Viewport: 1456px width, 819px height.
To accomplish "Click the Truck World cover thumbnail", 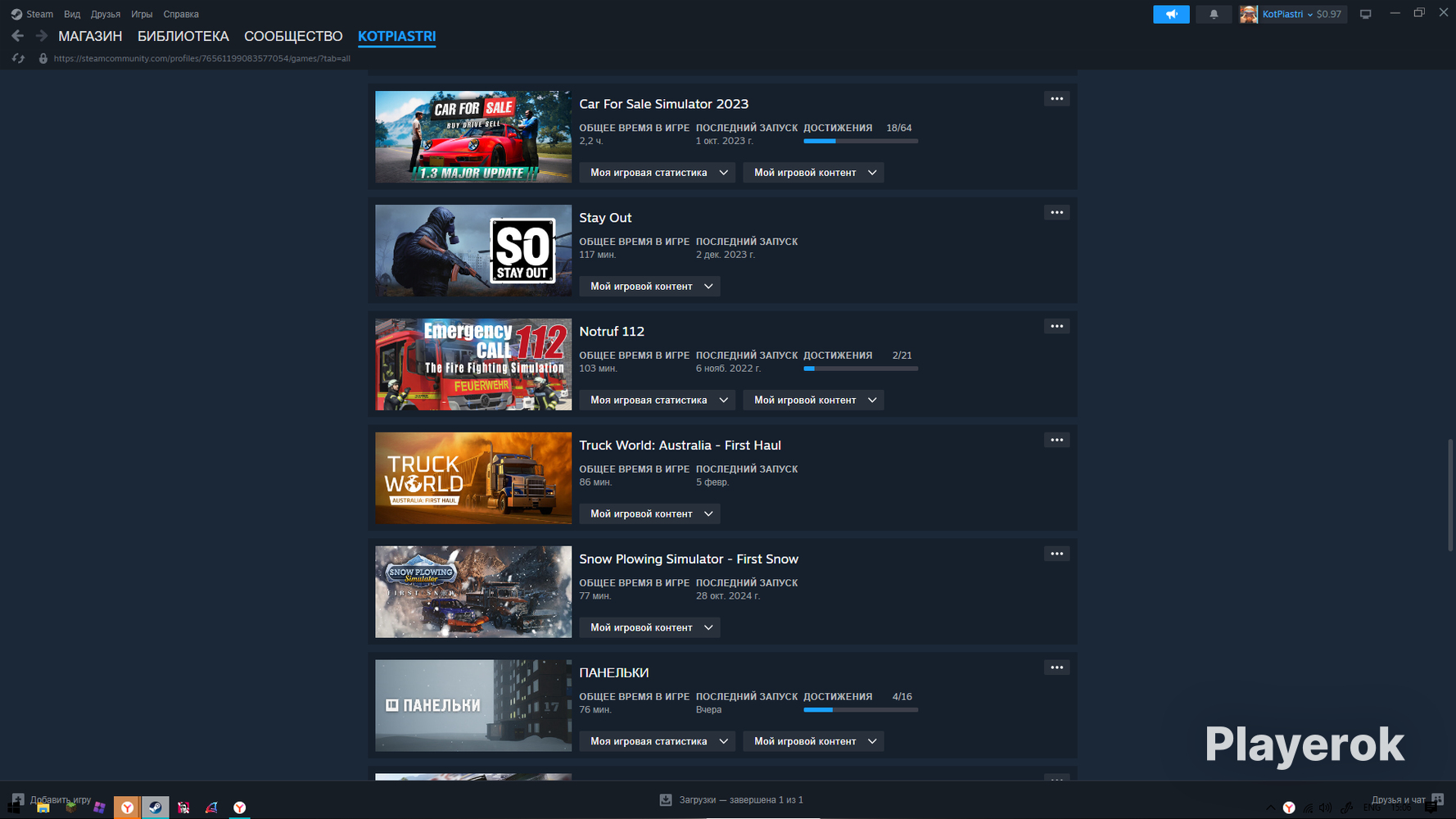I will click(473, 478).
